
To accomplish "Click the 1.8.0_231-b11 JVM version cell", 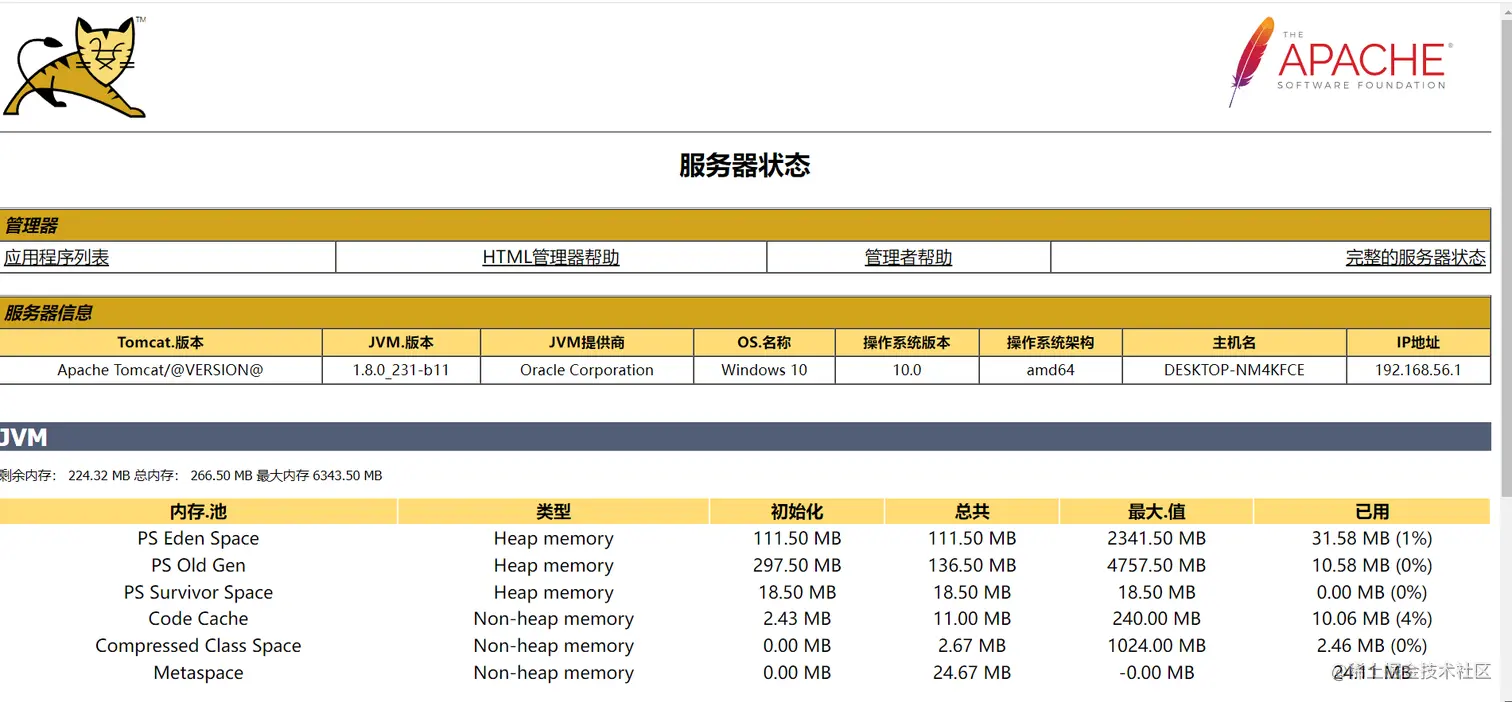I will pyautogui.click(x=401, y=370).
